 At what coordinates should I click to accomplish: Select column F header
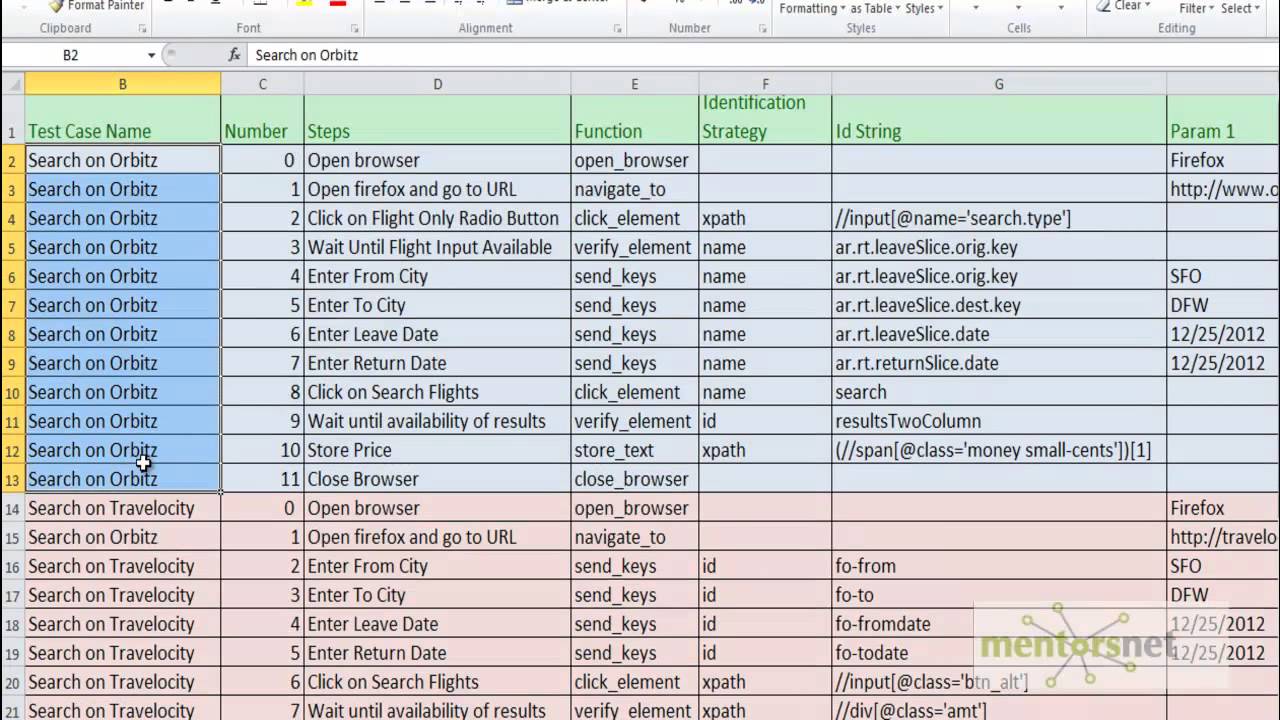765,84
